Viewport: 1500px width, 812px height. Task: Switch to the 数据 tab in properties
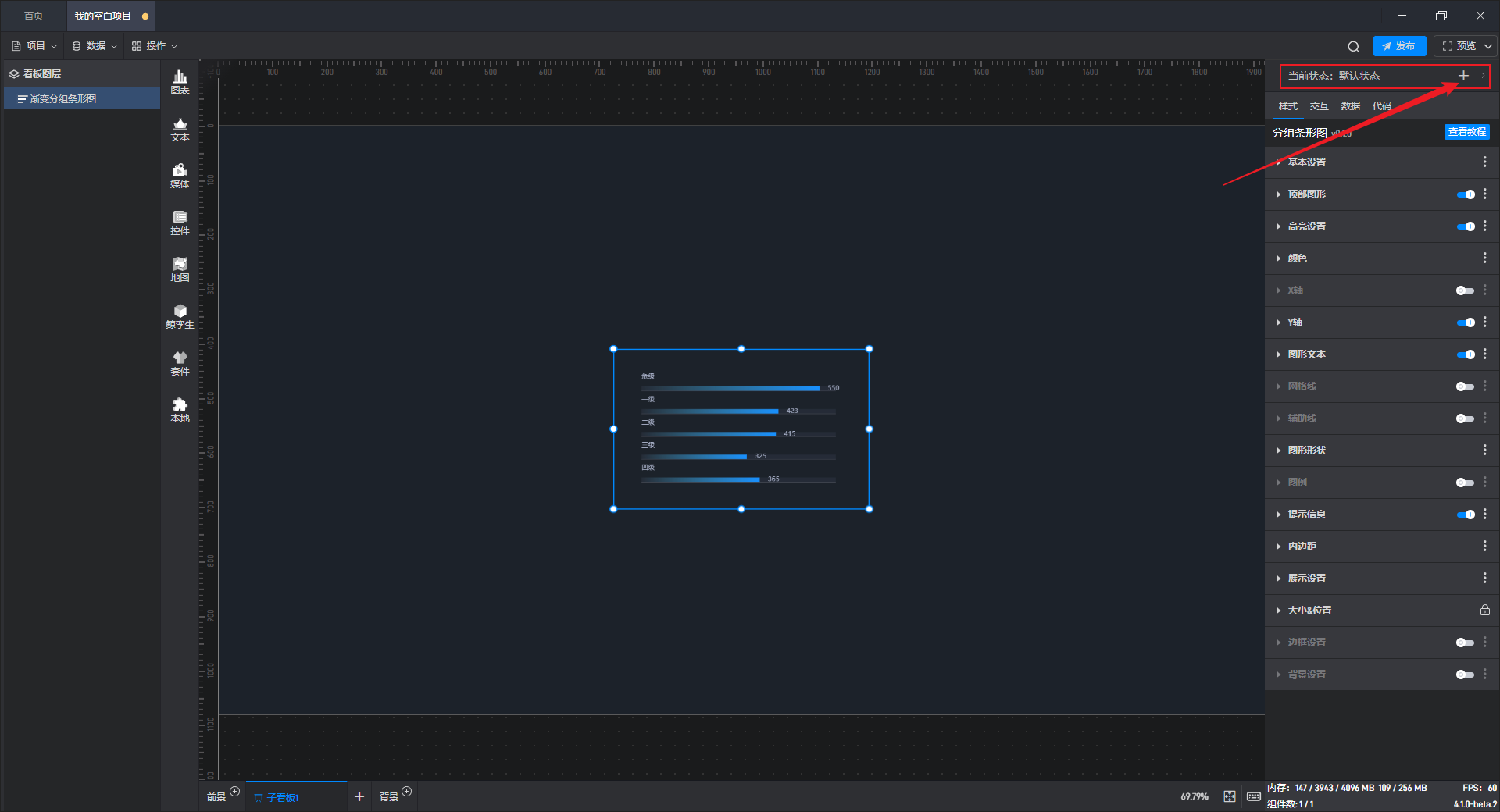tap(1350, 106)
